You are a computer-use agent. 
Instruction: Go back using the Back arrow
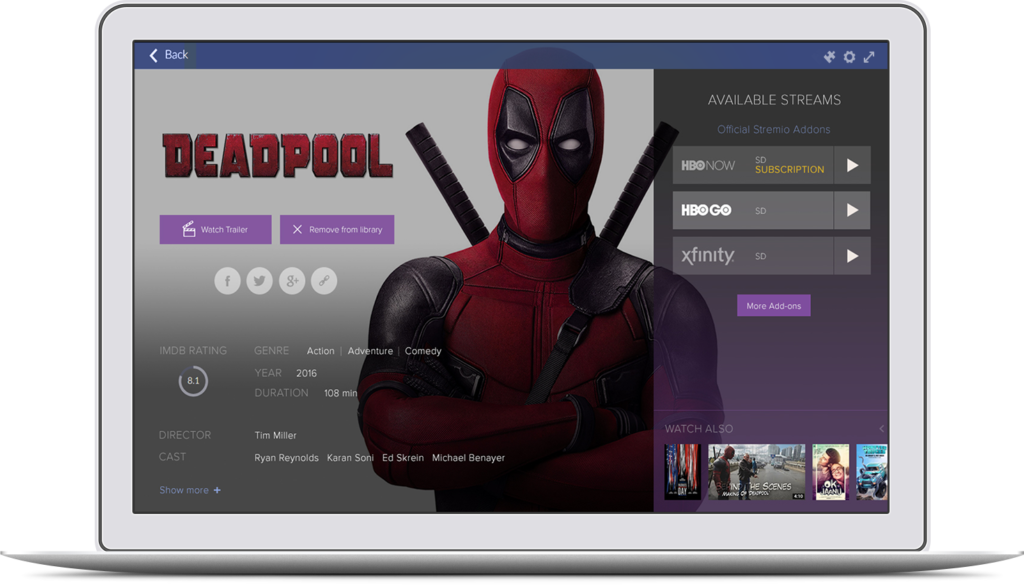[x=168, y=55]
